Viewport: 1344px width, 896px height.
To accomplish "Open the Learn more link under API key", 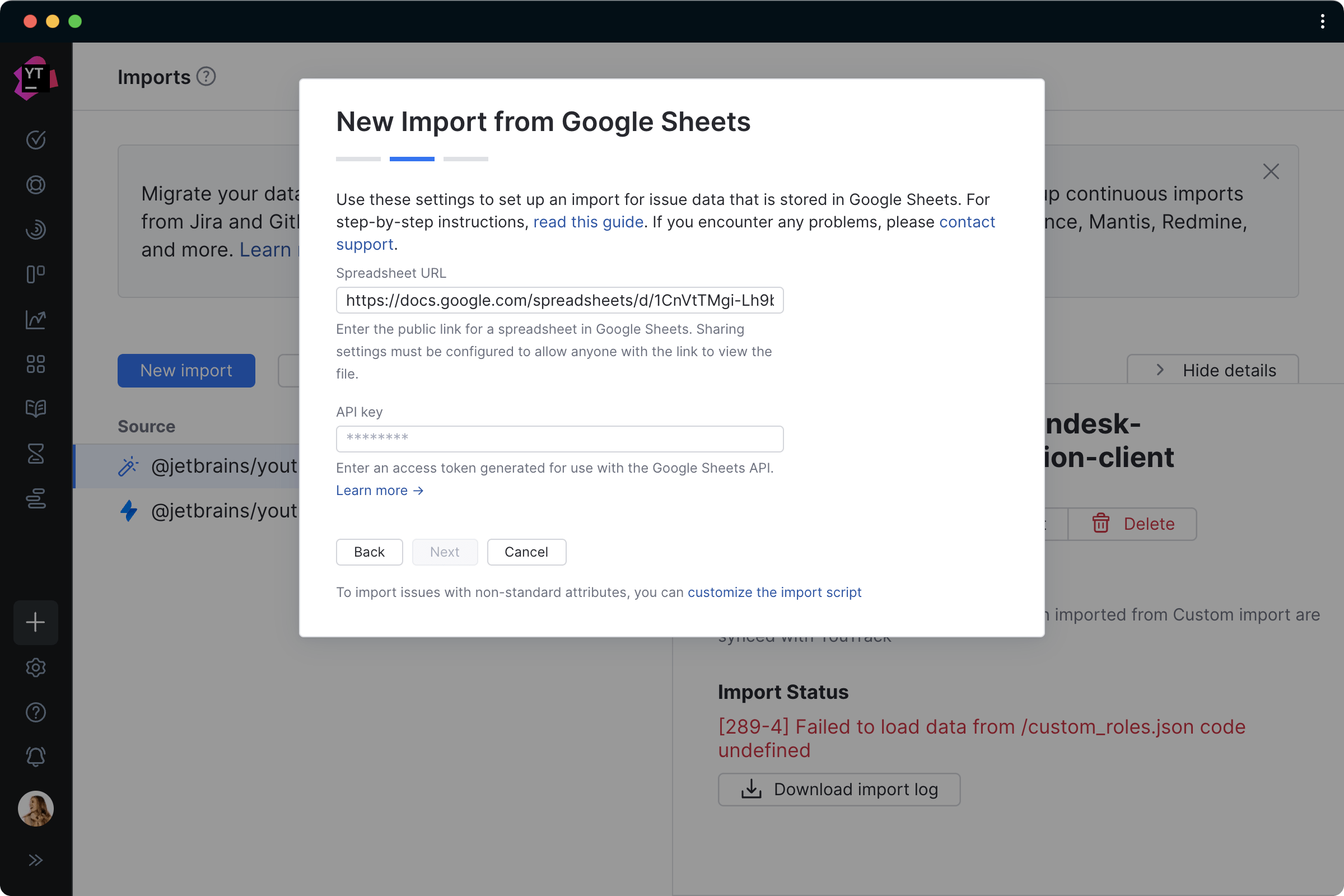I will (x=379, y=491).
